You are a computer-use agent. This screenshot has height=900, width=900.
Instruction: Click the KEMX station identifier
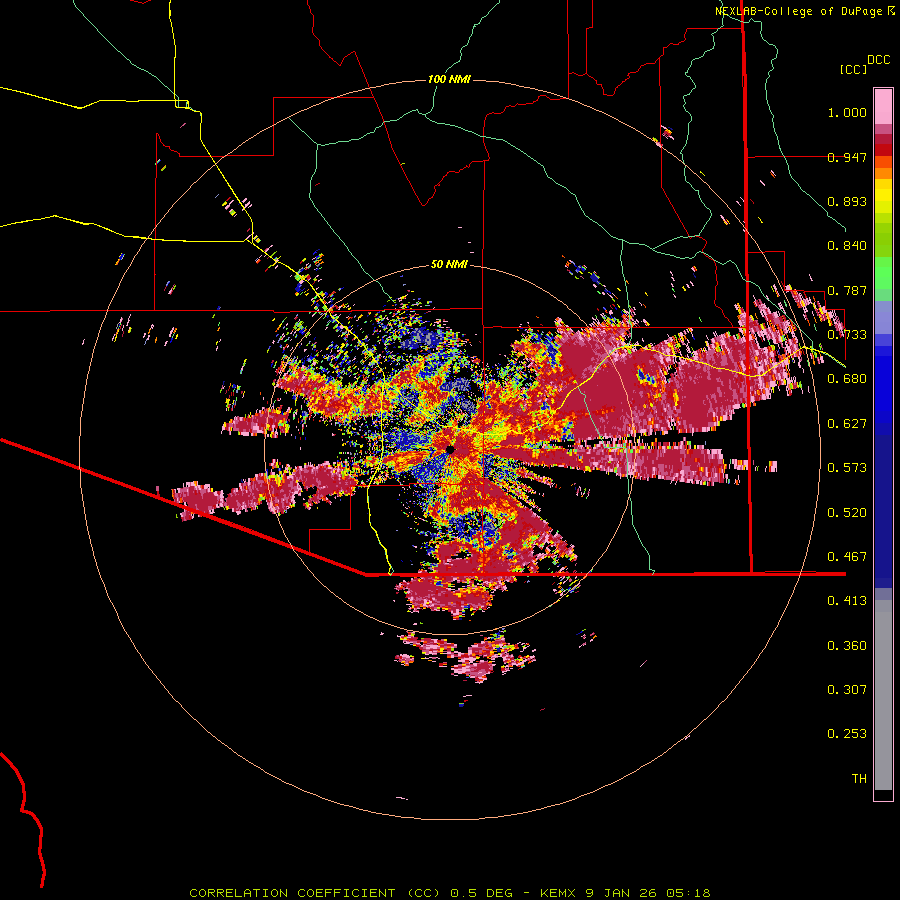pos(560,893)
